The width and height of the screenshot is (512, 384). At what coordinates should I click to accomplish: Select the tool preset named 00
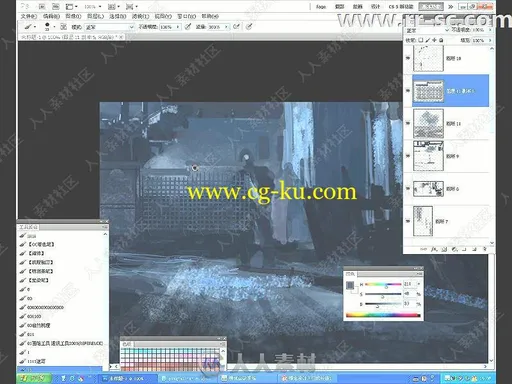click(60, 298)
